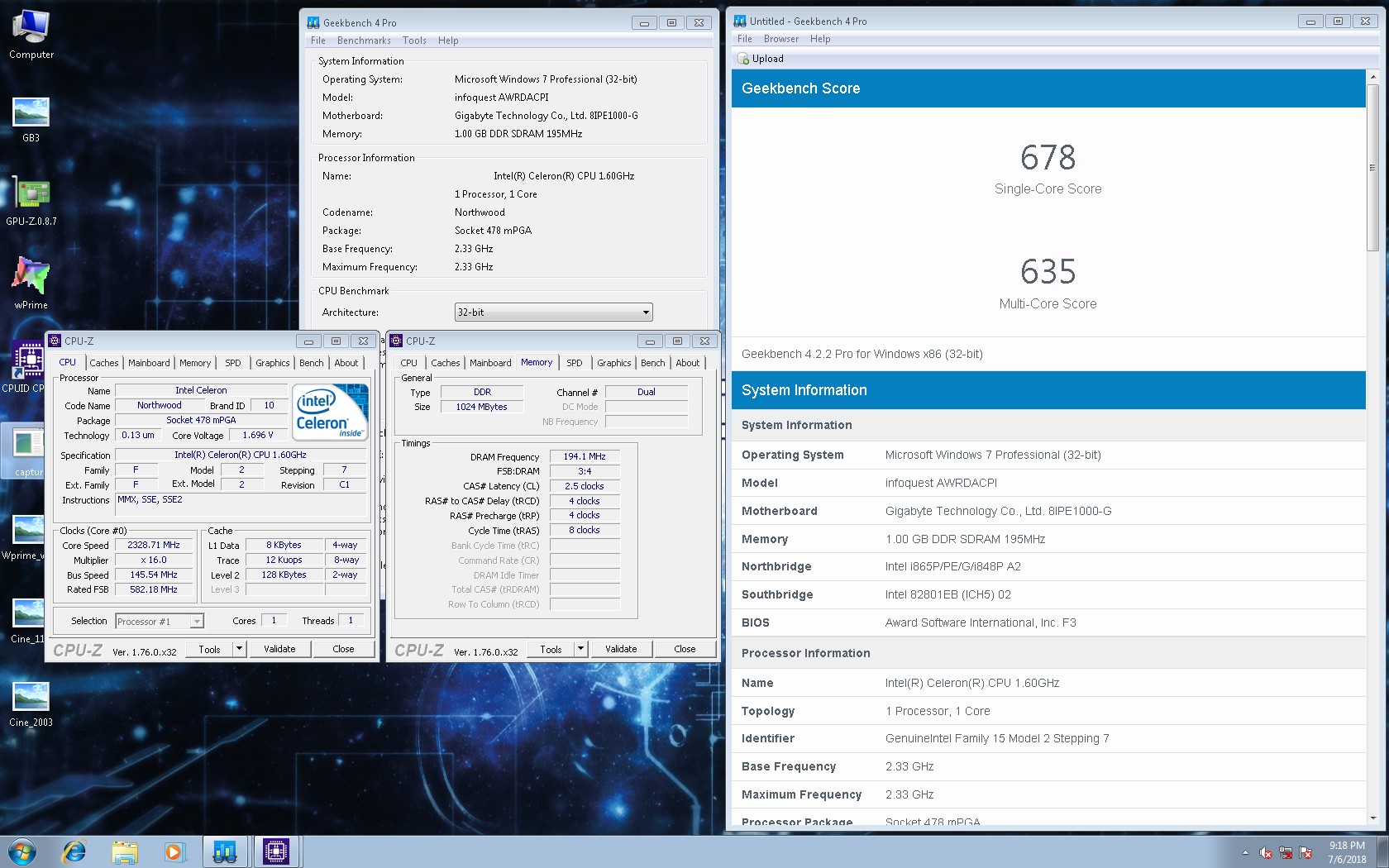Viewport: 1389px width, 868px height.
Task: Click Close in left CPU-Z window
Action: (343, 649)
